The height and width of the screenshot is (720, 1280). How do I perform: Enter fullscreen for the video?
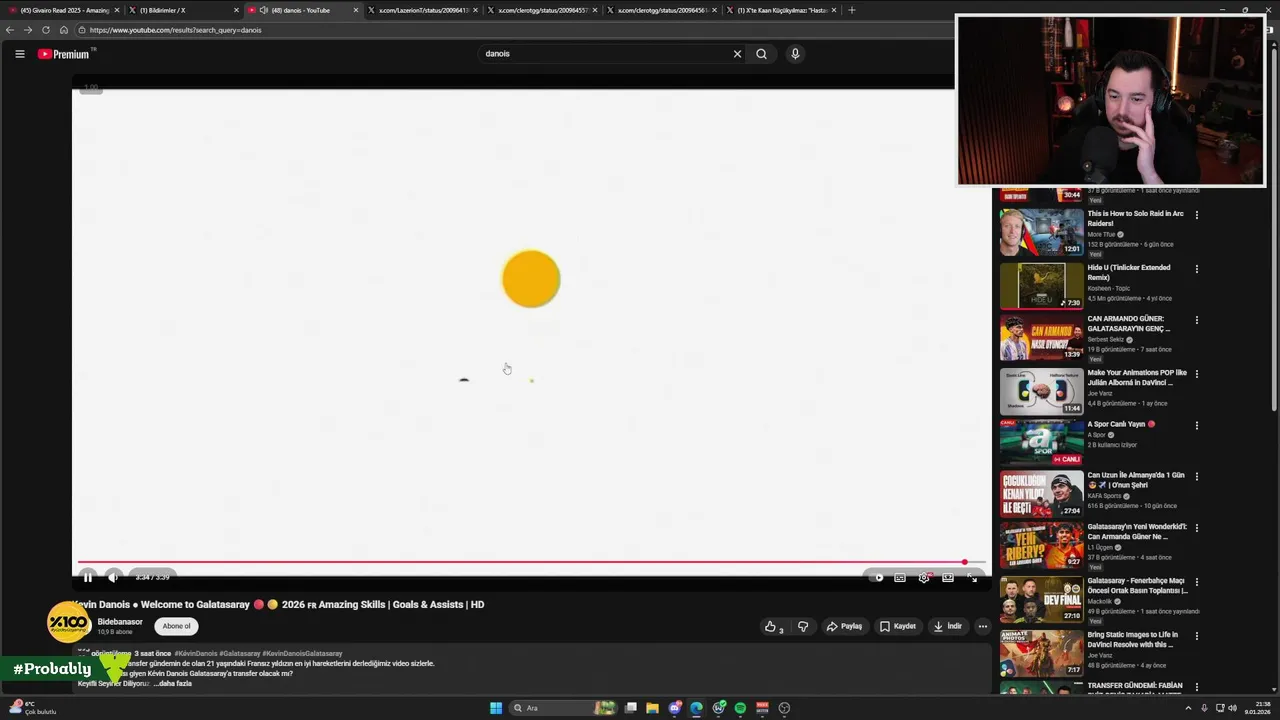pyautogui.click(x=973, y=577)
